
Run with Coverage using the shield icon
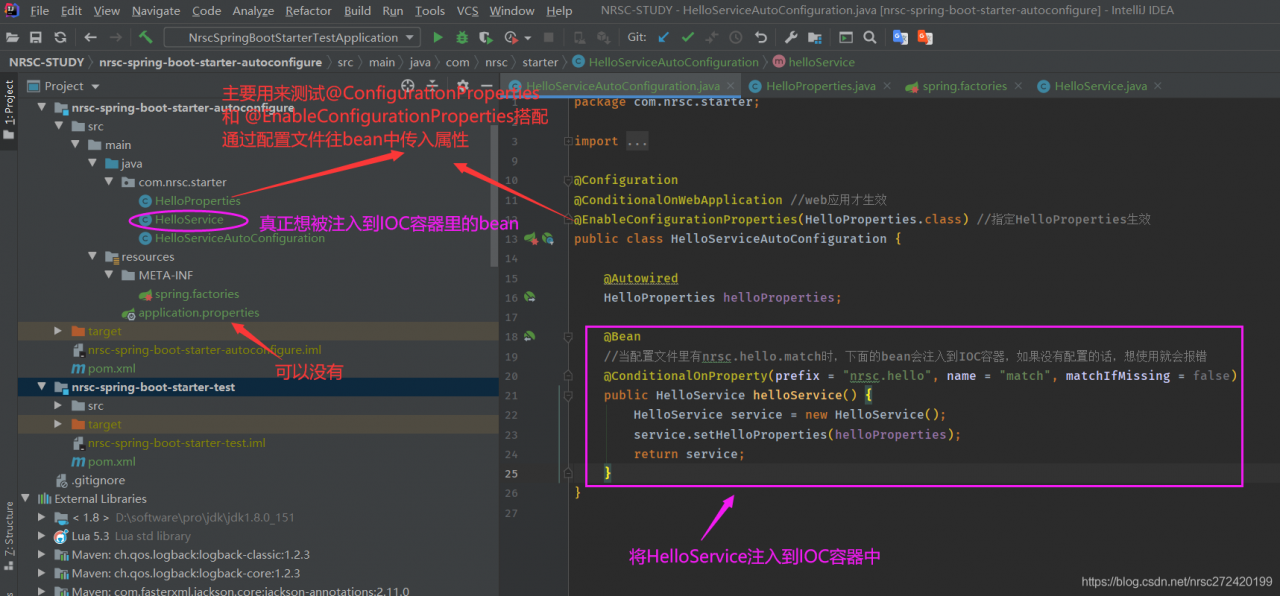pos(487,37)
